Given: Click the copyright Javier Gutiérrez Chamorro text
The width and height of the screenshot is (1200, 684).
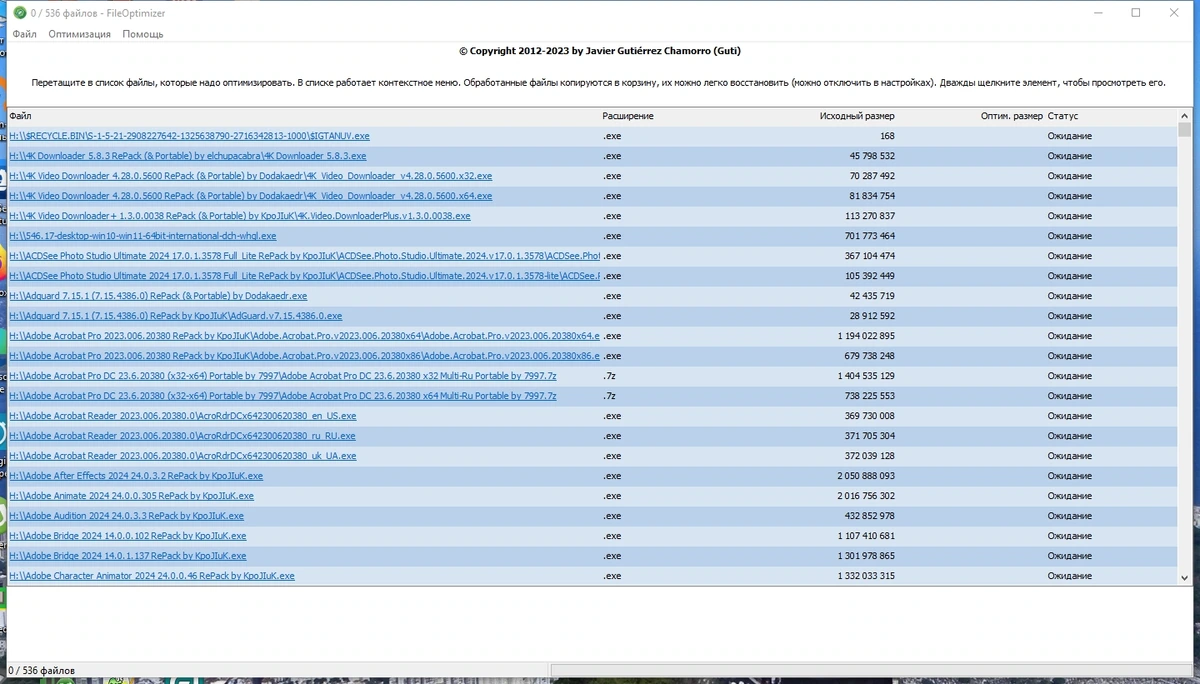Looking at the screenshot, I should click(599, 51).
